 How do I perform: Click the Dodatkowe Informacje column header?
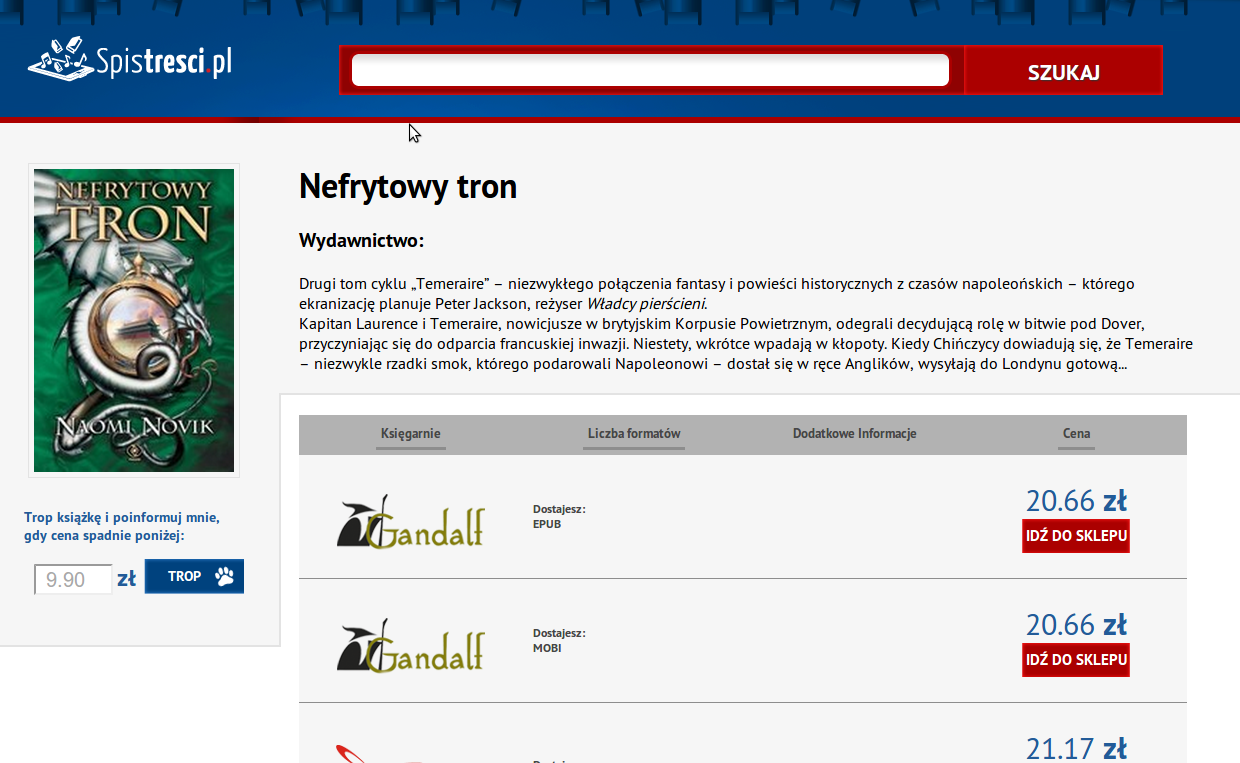click(854, 434)
